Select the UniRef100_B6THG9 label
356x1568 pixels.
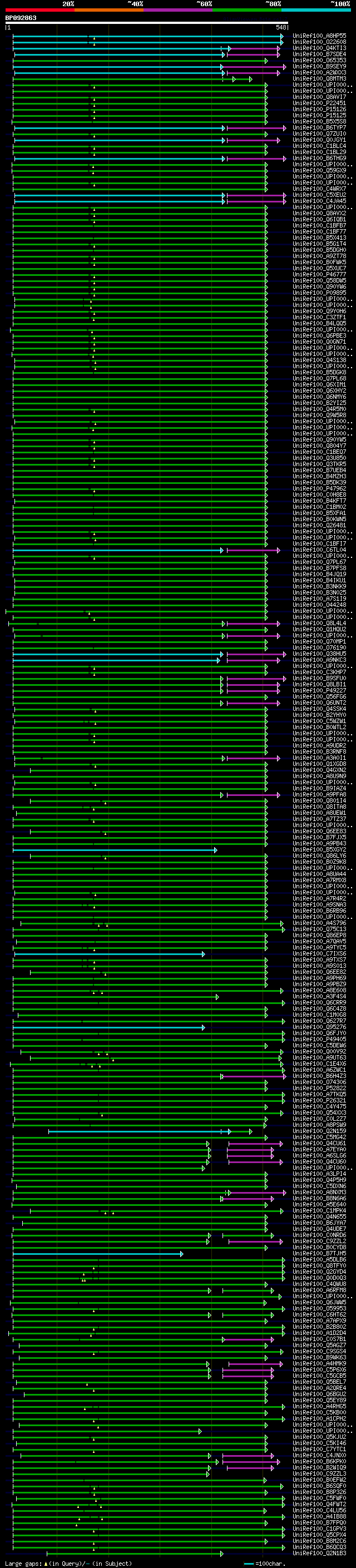pos(319,159)
